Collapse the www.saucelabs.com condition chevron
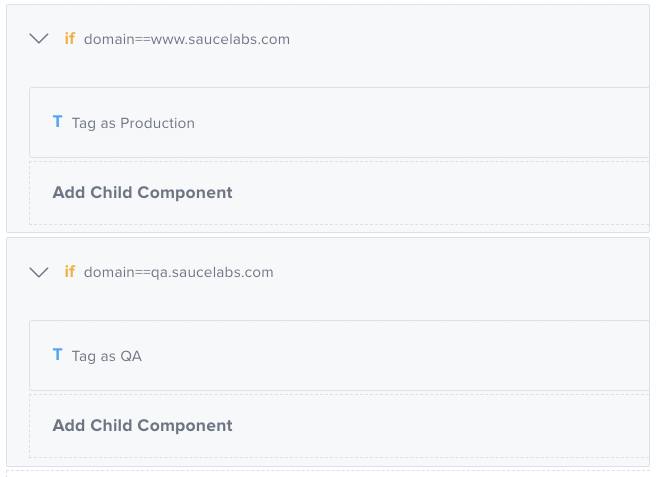The image size is (658, 477). coord(39,40)
